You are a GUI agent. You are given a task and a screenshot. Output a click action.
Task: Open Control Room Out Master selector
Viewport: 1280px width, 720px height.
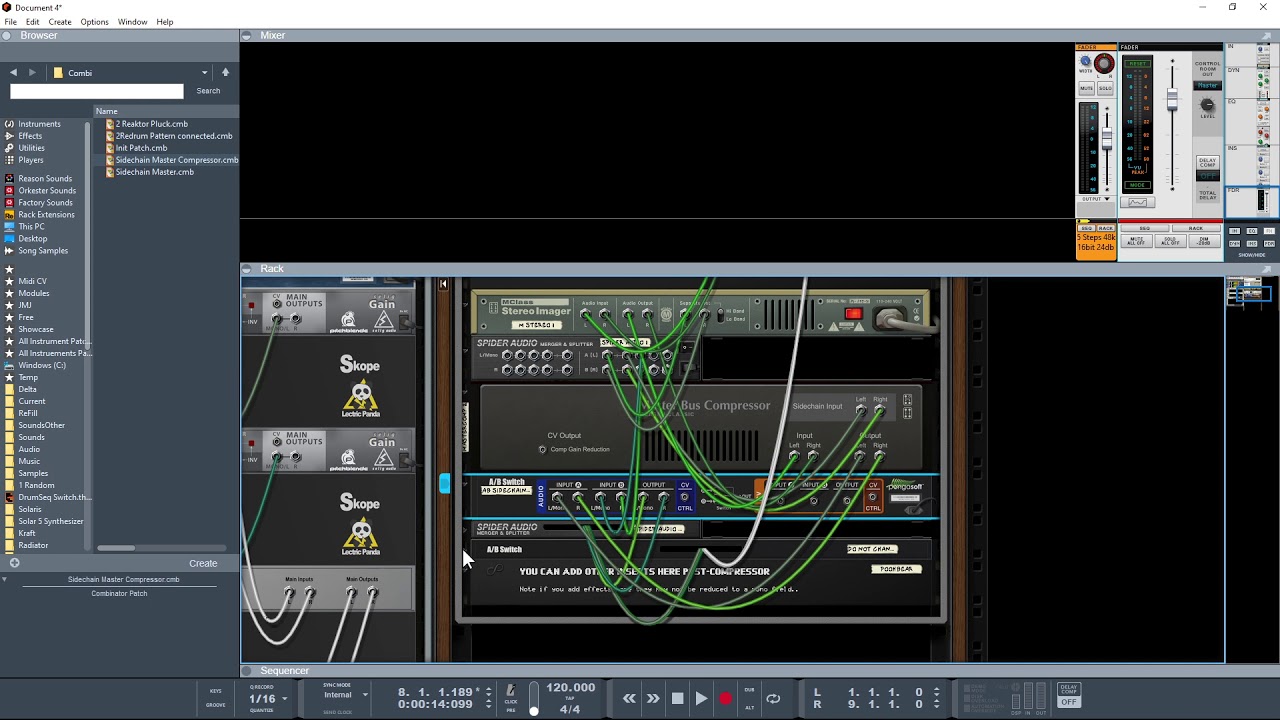1208,85
